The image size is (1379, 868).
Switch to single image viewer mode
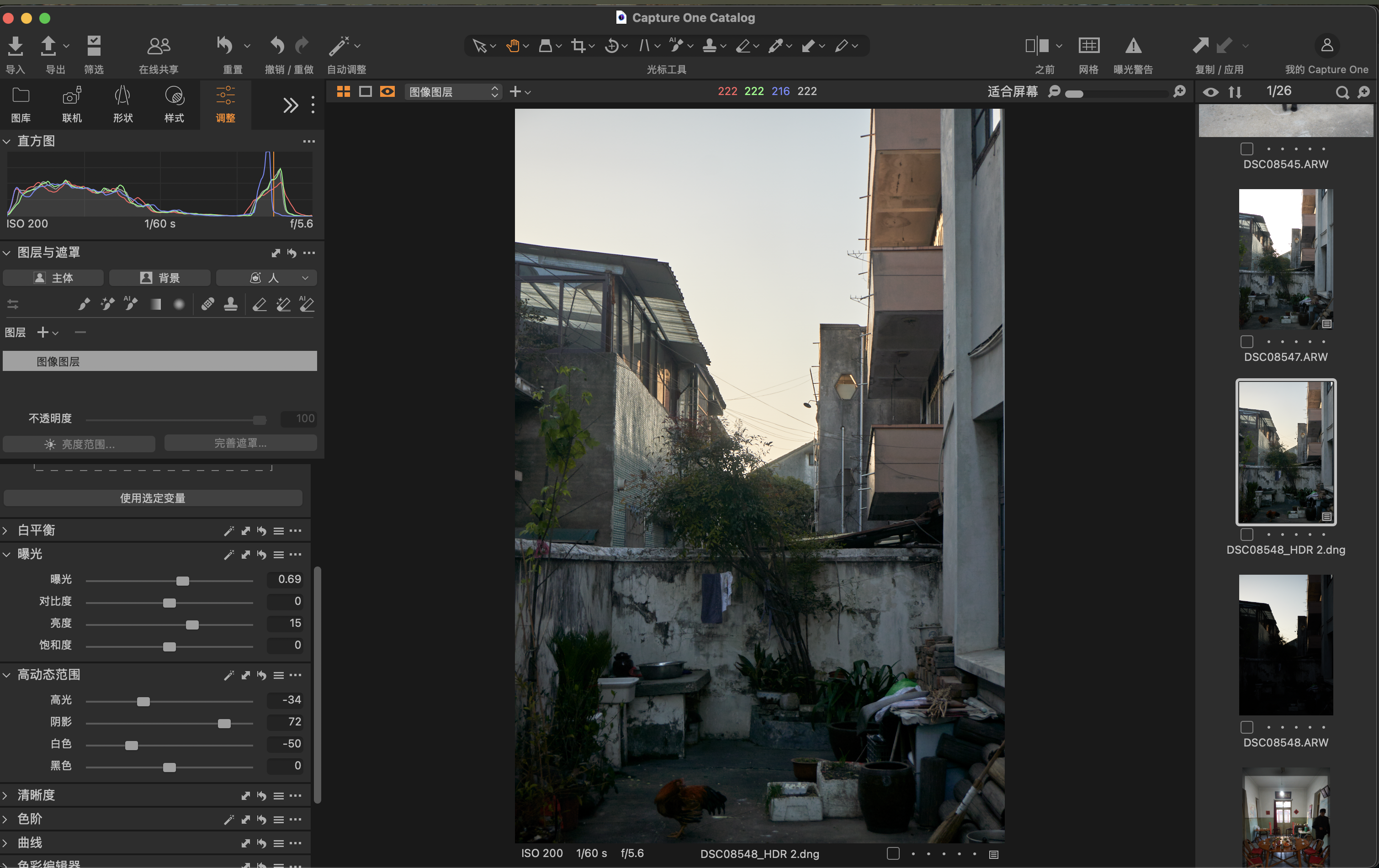tap(366, 92)
